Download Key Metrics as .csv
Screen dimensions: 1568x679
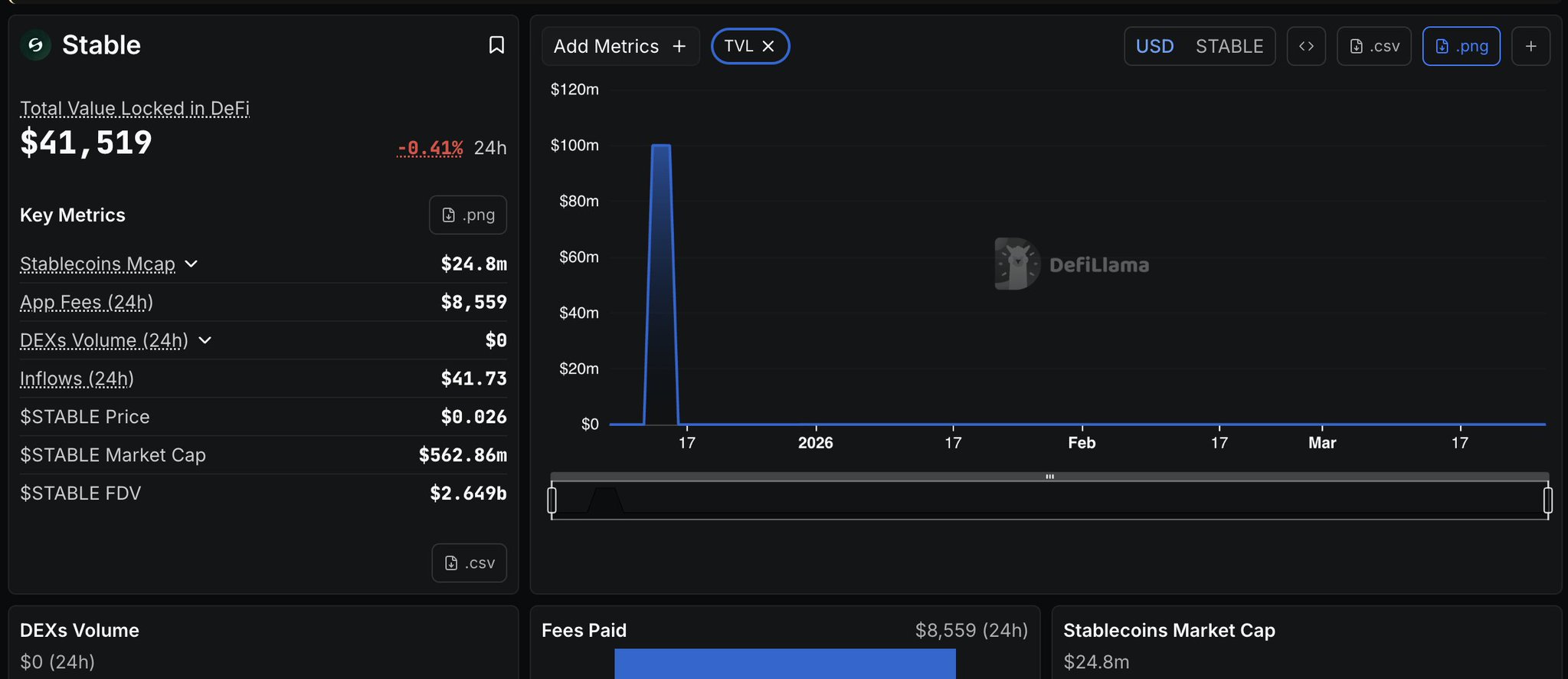click(469, 563)
